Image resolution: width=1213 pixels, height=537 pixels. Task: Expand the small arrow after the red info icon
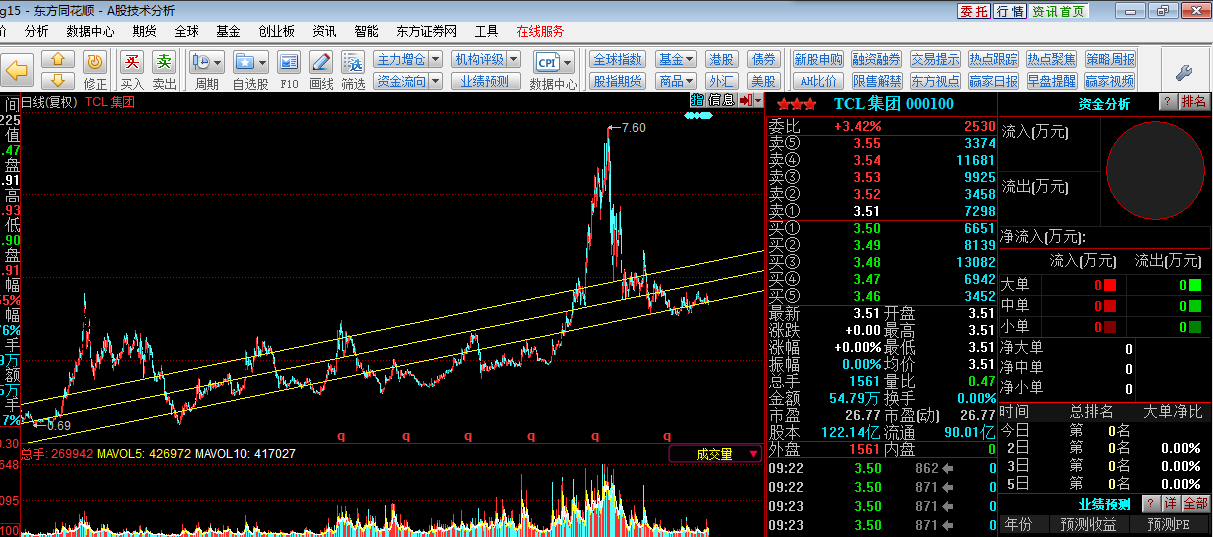coord(759,101)
